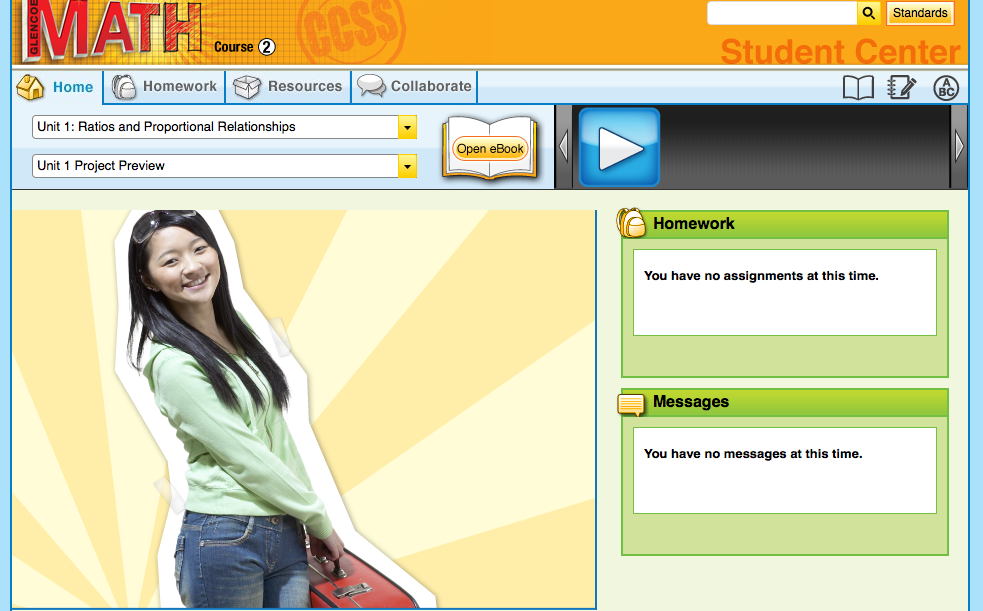Screen dimensions: 983x611
Task: Switch to the Homework tab
Action: coord(164,86)
